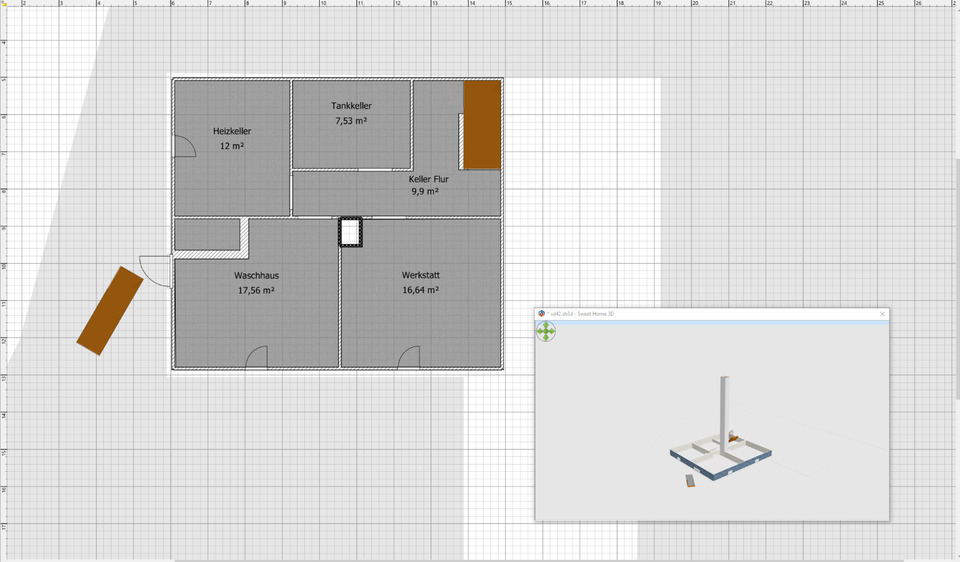Select the door at bottom of Waschhaus
Viewport: 960px width, 562px height.
click(x=257, y=358)
